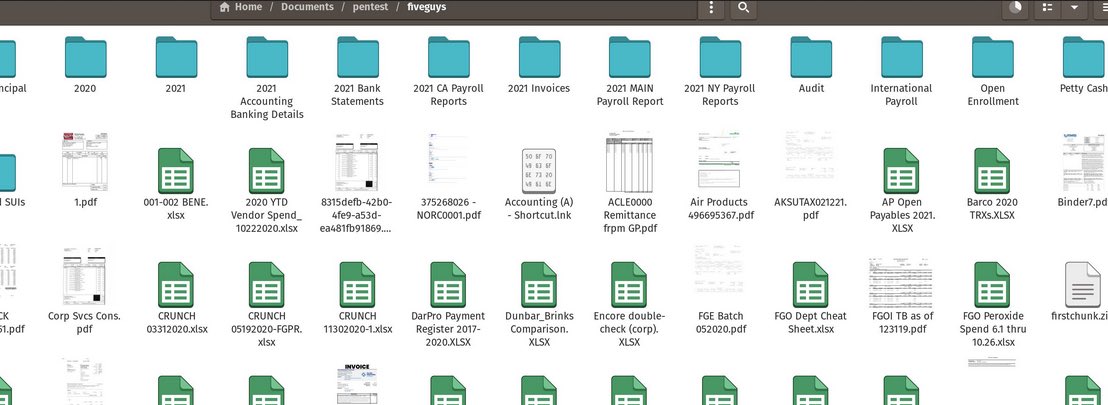The image size is (1108, 405).
Task: Select the firstchunk zip archive icon
Action: pyautogui.click(x=1083, y=285)
